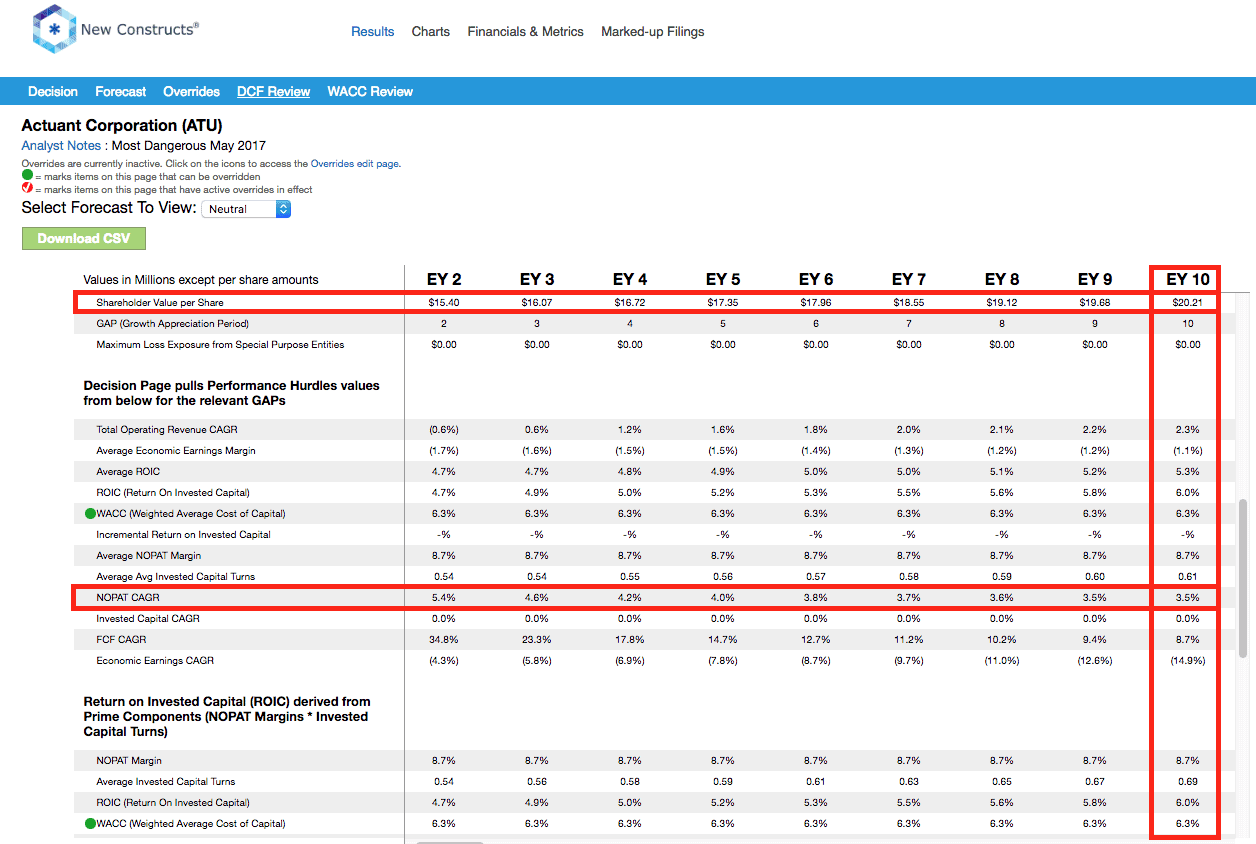Switch to the Forecast tab
Image resolution: width=1256 pixels, height=844 pixels.
pyautogui.click(x=121, y=91)
